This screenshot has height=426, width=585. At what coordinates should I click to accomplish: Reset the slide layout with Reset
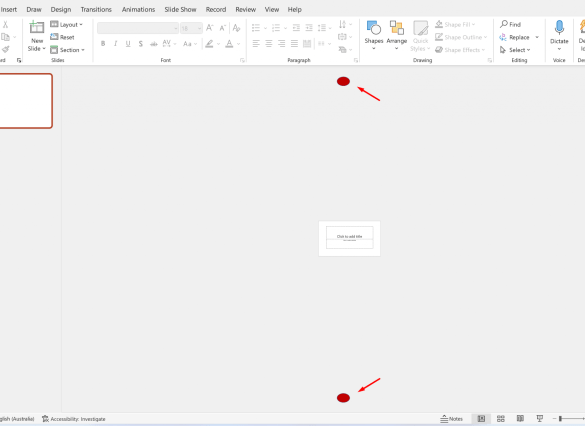[62, 37]
